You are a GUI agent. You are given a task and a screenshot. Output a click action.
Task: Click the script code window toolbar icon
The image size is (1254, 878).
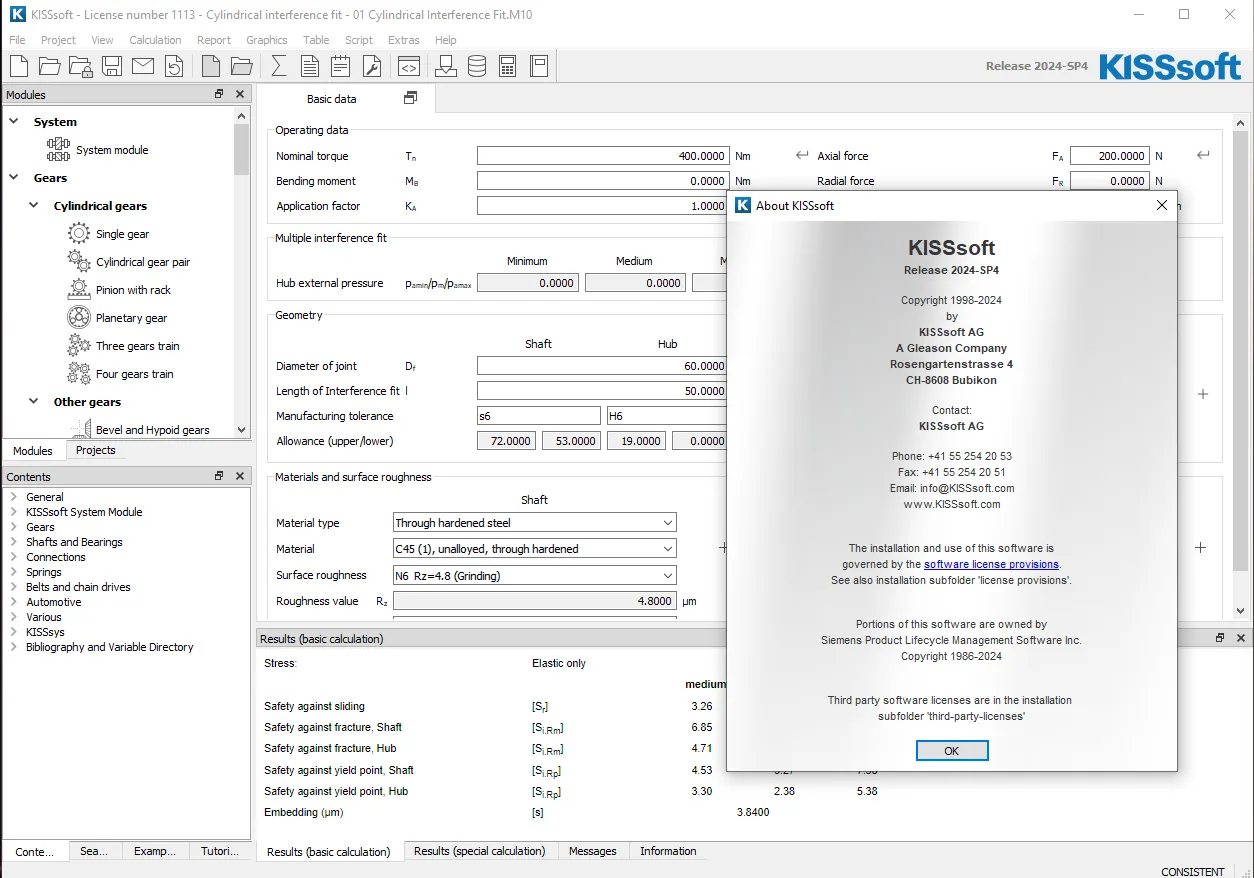pyautogui.click(x=408, y=66)
